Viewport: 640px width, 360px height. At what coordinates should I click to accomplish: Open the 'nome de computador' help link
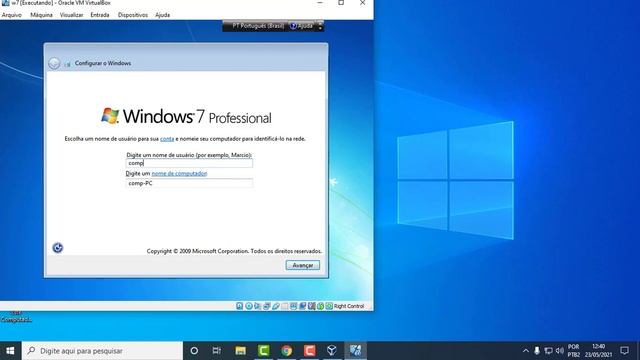click(179, 173)
